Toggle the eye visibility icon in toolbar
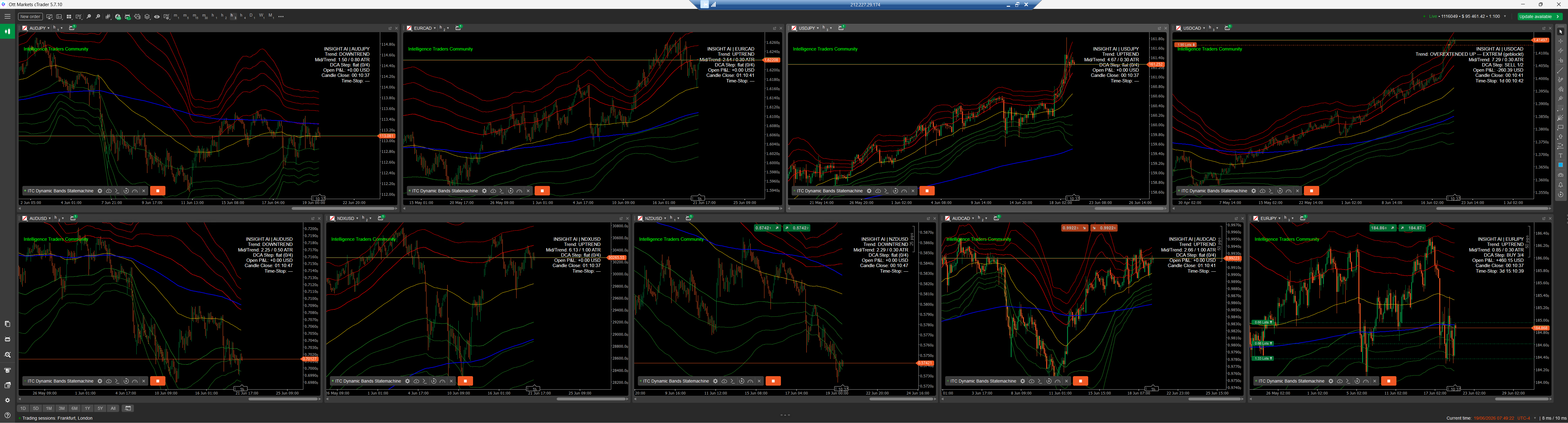 pyautogui.click(x=157, y=17)
